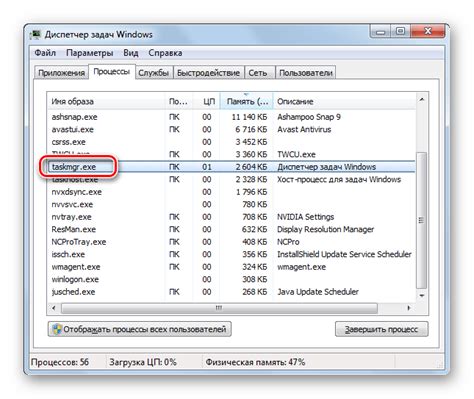Click the Диспетчер задач Windows description cell
Image resolution: width=474 pixels, height=399 pixels.
[x=327, y=167]
